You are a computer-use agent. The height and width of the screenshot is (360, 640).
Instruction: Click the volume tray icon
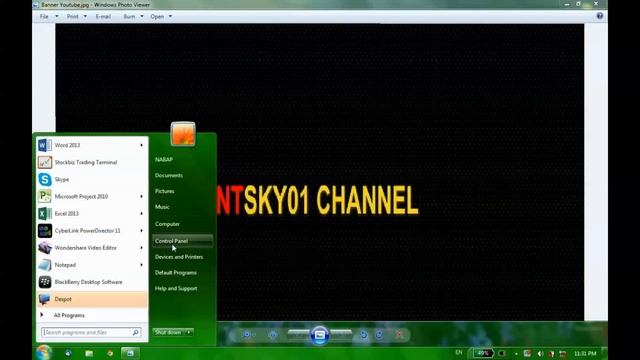(540, 353)
